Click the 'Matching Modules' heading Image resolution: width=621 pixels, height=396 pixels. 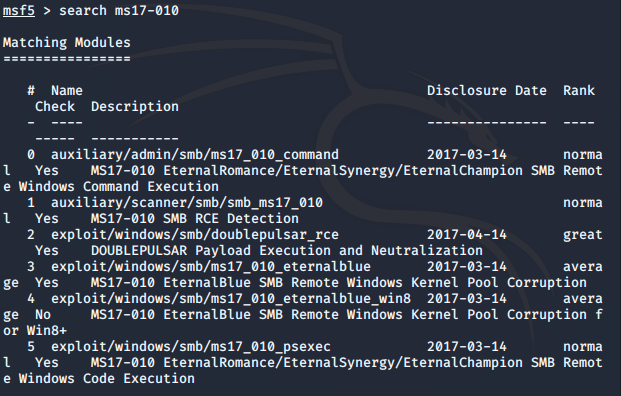[67, 42]
